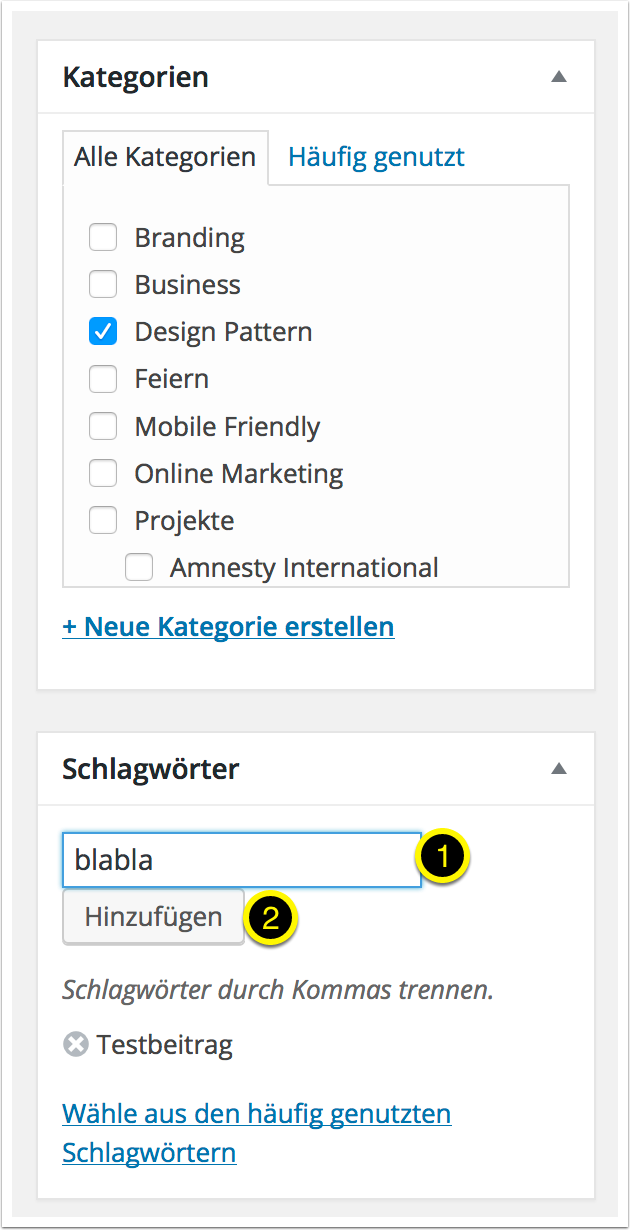630x1230 pixels.
Task: Enable the Mobile Friendly category
Action: (x=103, y=426)
